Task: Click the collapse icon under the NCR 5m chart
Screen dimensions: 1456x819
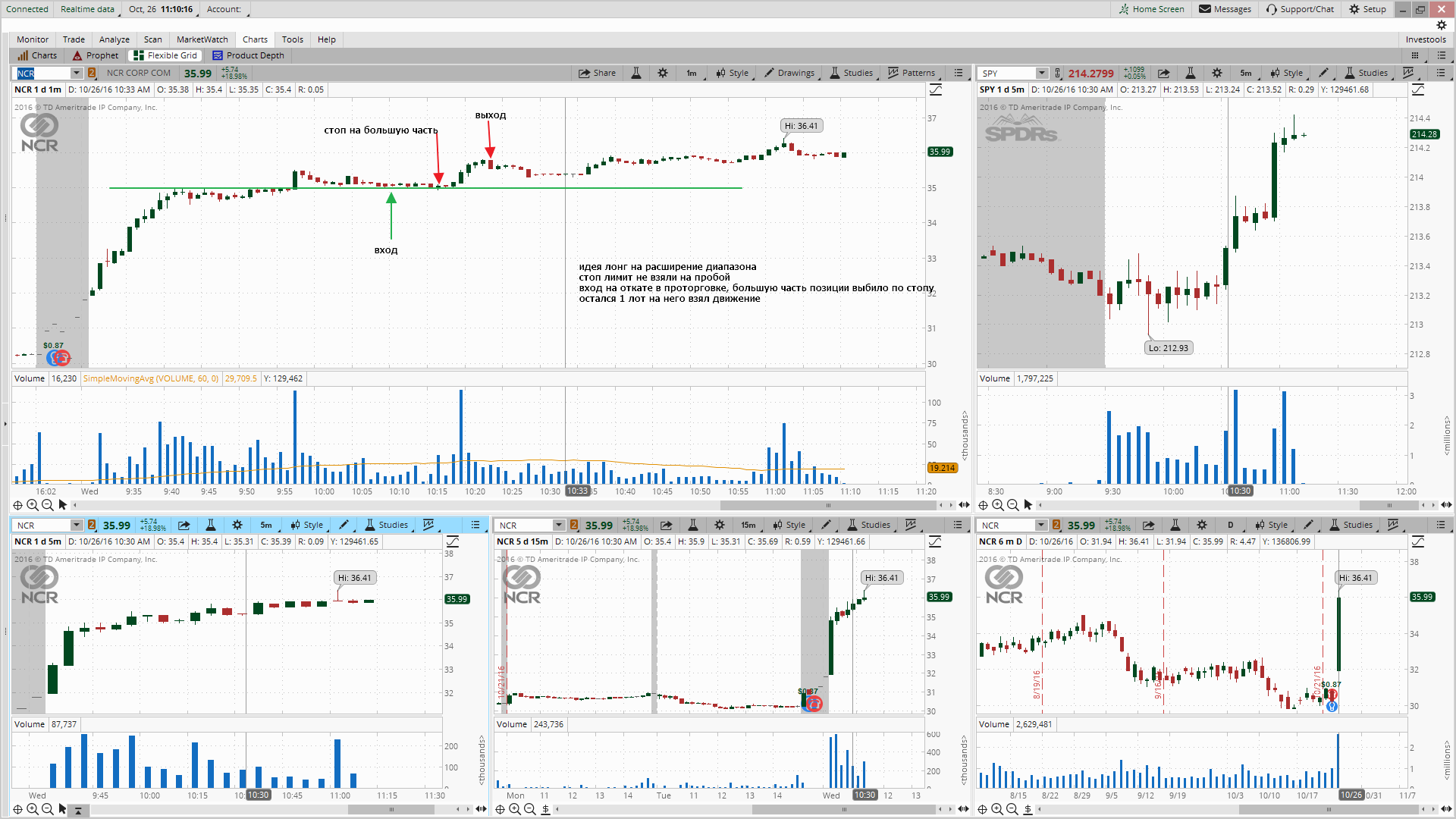Action: pos(78,810)
